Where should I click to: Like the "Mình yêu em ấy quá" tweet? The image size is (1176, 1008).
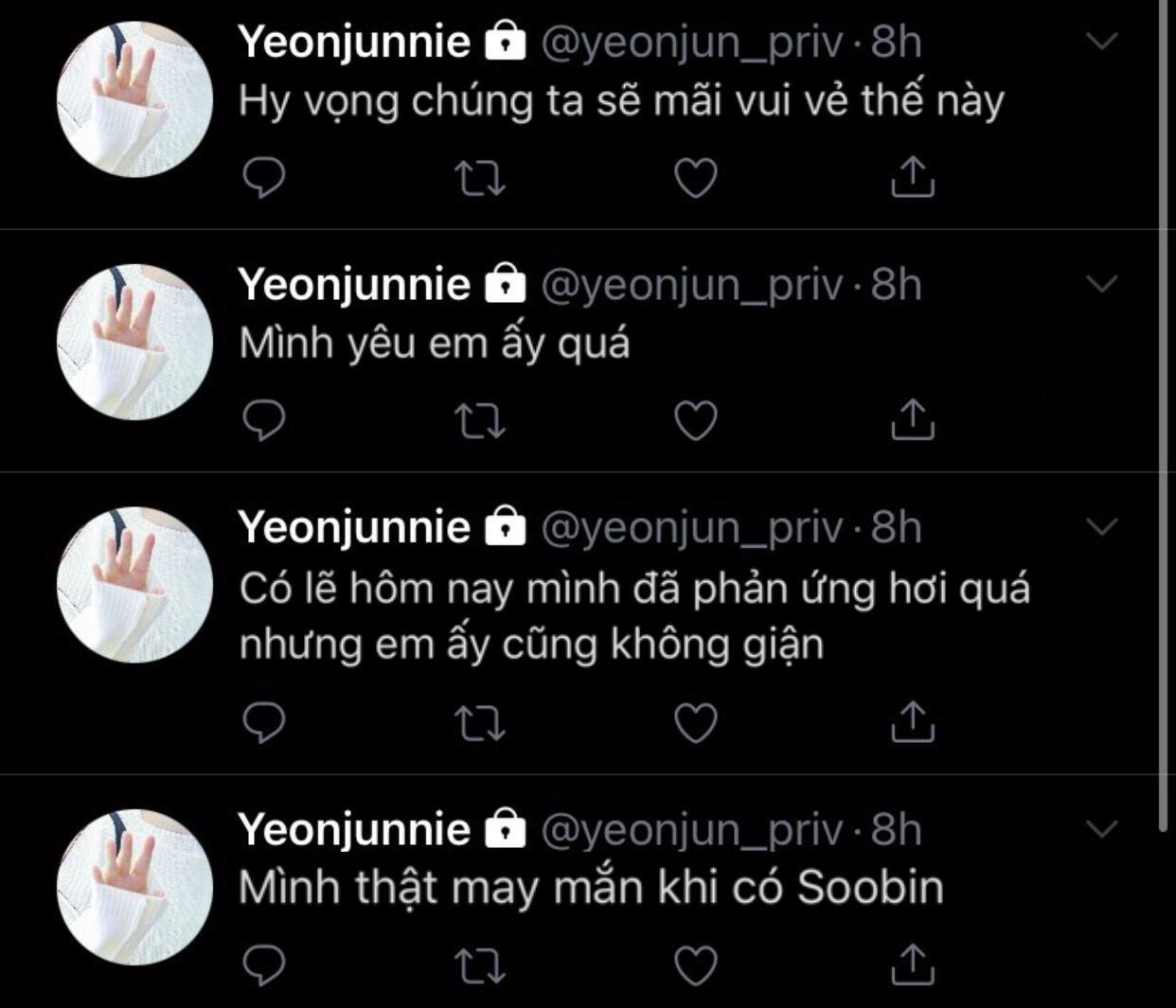point(696,420)
